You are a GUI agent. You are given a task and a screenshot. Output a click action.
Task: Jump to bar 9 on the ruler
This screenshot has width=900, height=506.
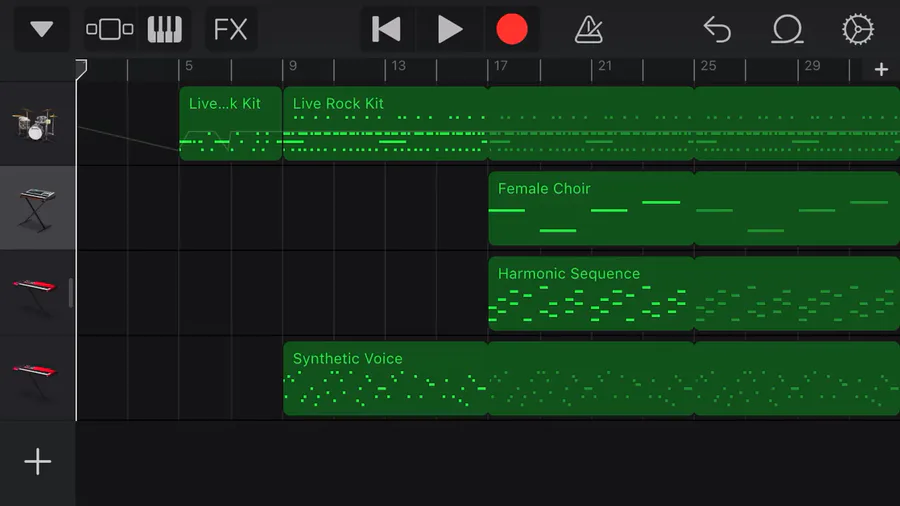click(292, 66)
